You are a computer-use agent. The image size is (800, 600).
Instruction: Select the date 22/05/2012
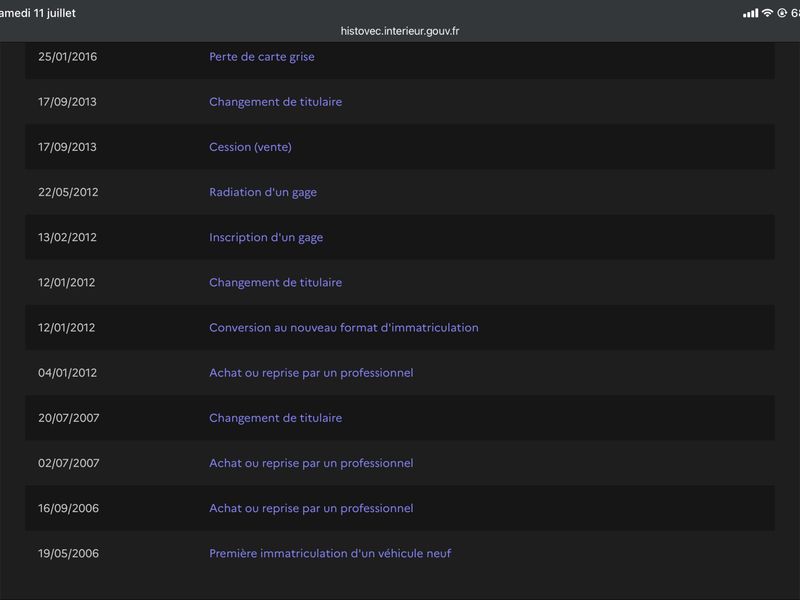68,192
